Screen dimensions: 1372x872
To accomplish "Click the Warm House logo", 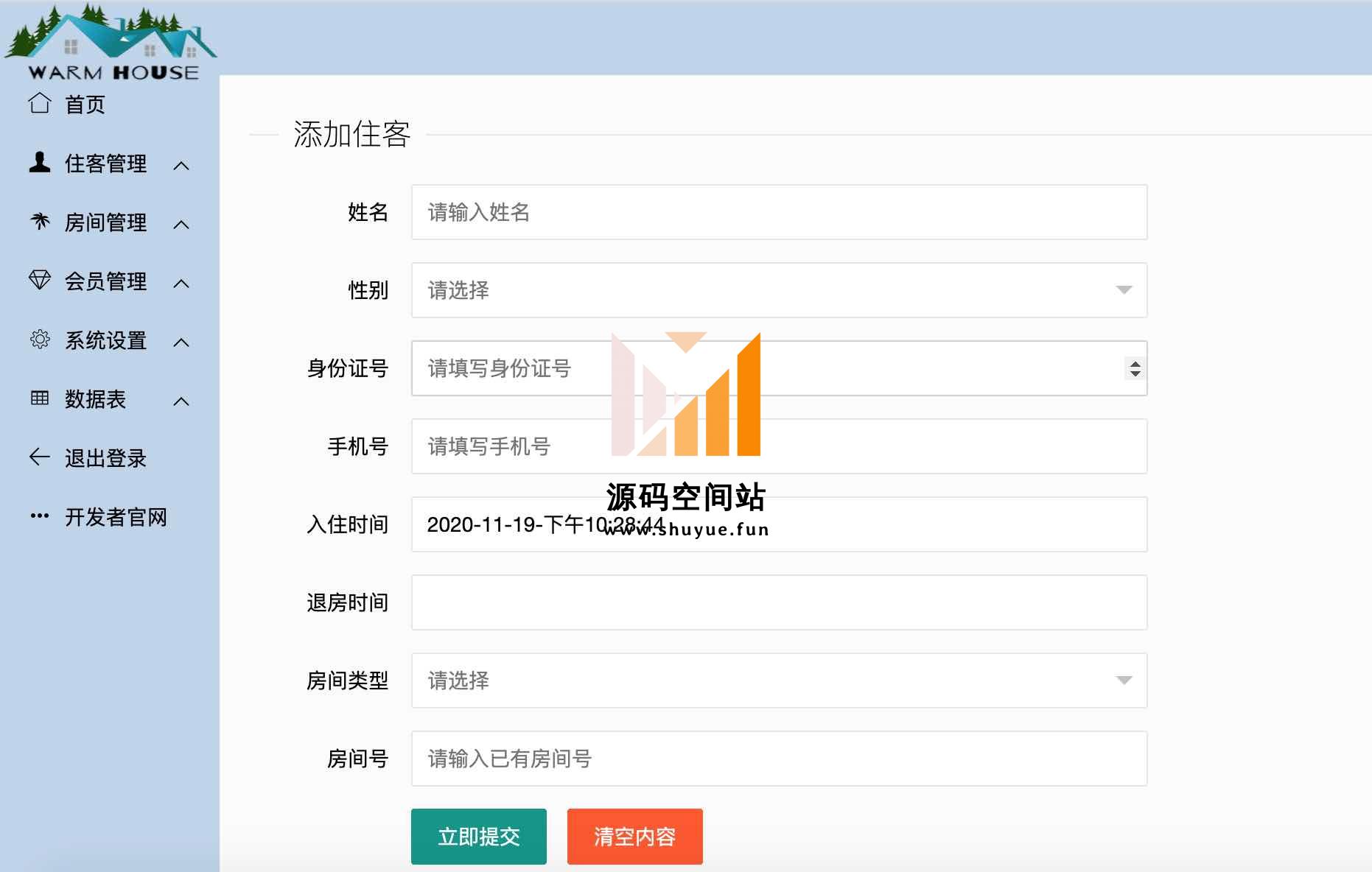I will tap(111, 41).
